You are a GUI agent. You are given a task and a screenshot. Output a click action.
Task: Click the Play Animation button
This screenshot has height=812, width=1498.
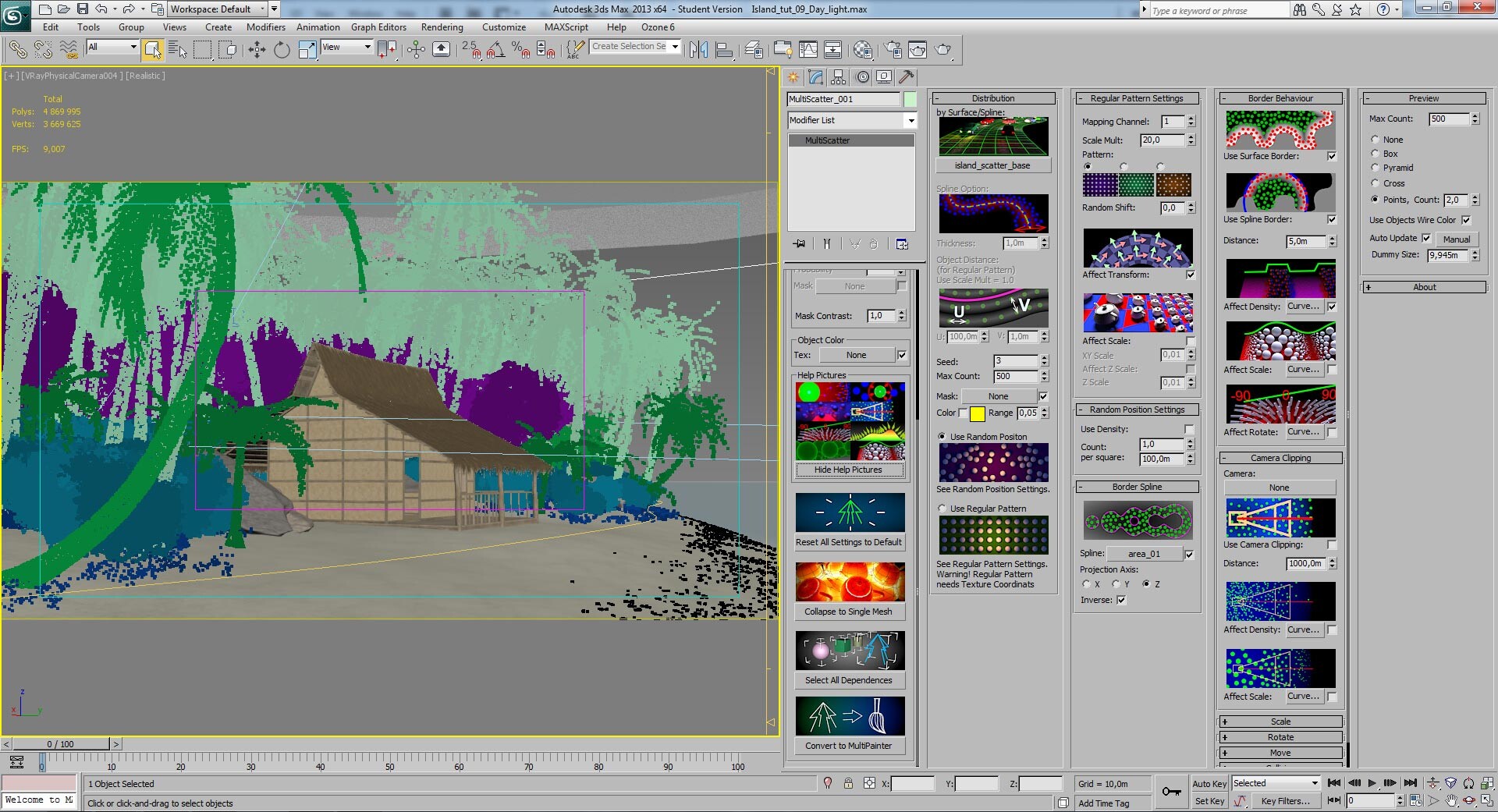(x=1372, y=783)
